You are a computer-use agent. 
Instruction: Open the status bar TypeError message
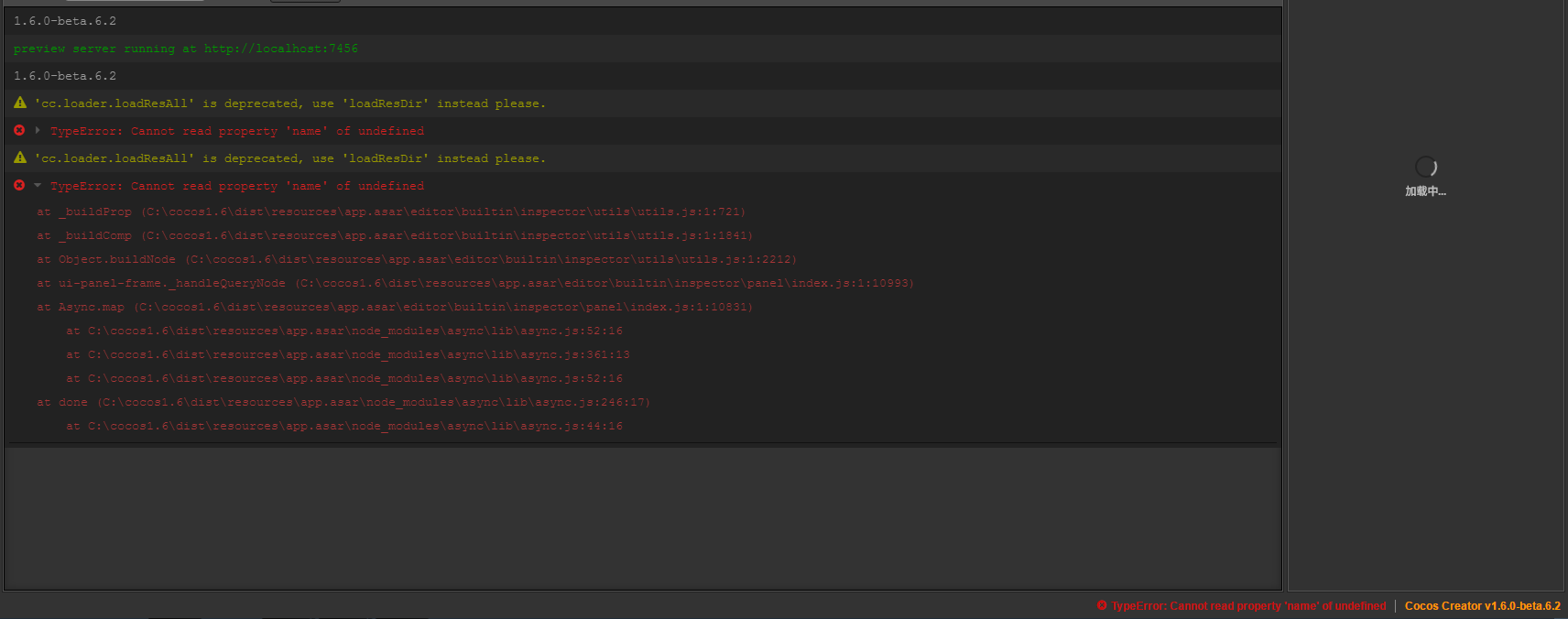pos(1248,606)
